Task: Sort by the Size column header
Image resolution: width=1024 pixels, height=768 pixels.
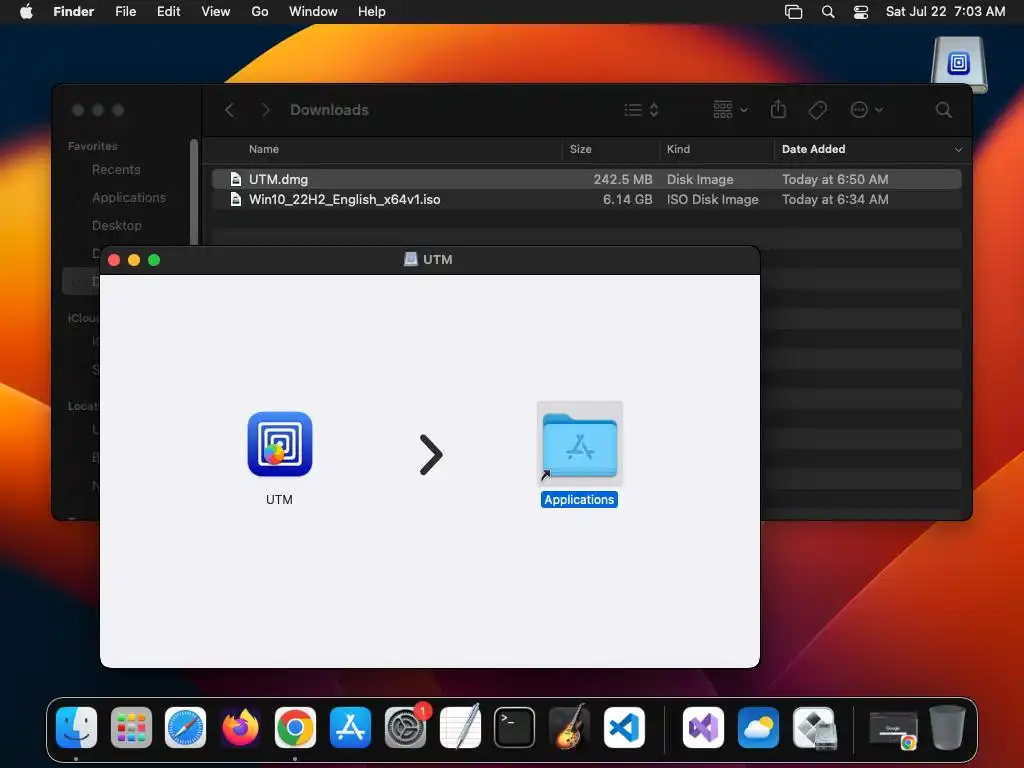Action: click(x=580, y=149)
